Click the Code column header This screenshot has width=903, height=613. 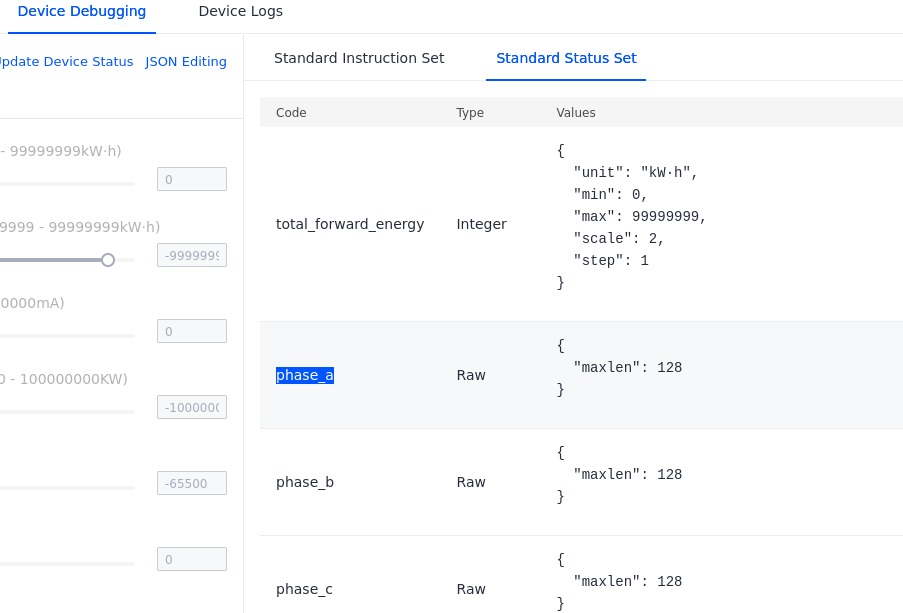[x=291, y=113]
